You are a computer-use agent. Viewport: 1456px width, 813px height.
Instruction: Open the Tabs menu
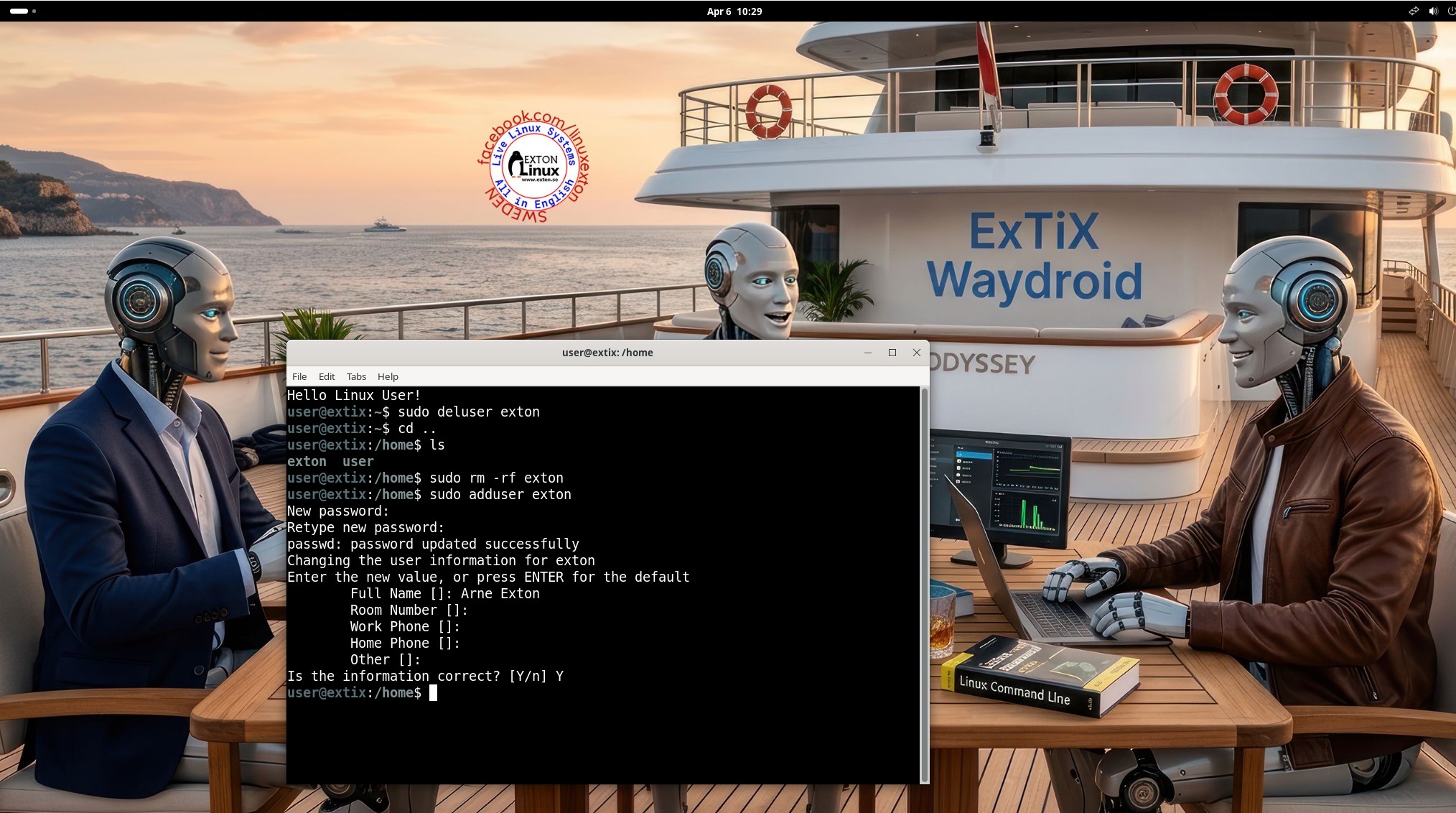356,376
